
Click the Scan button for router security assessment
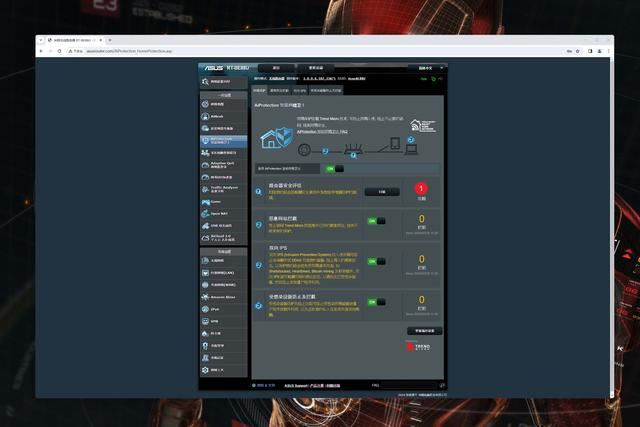click(381, 191)
